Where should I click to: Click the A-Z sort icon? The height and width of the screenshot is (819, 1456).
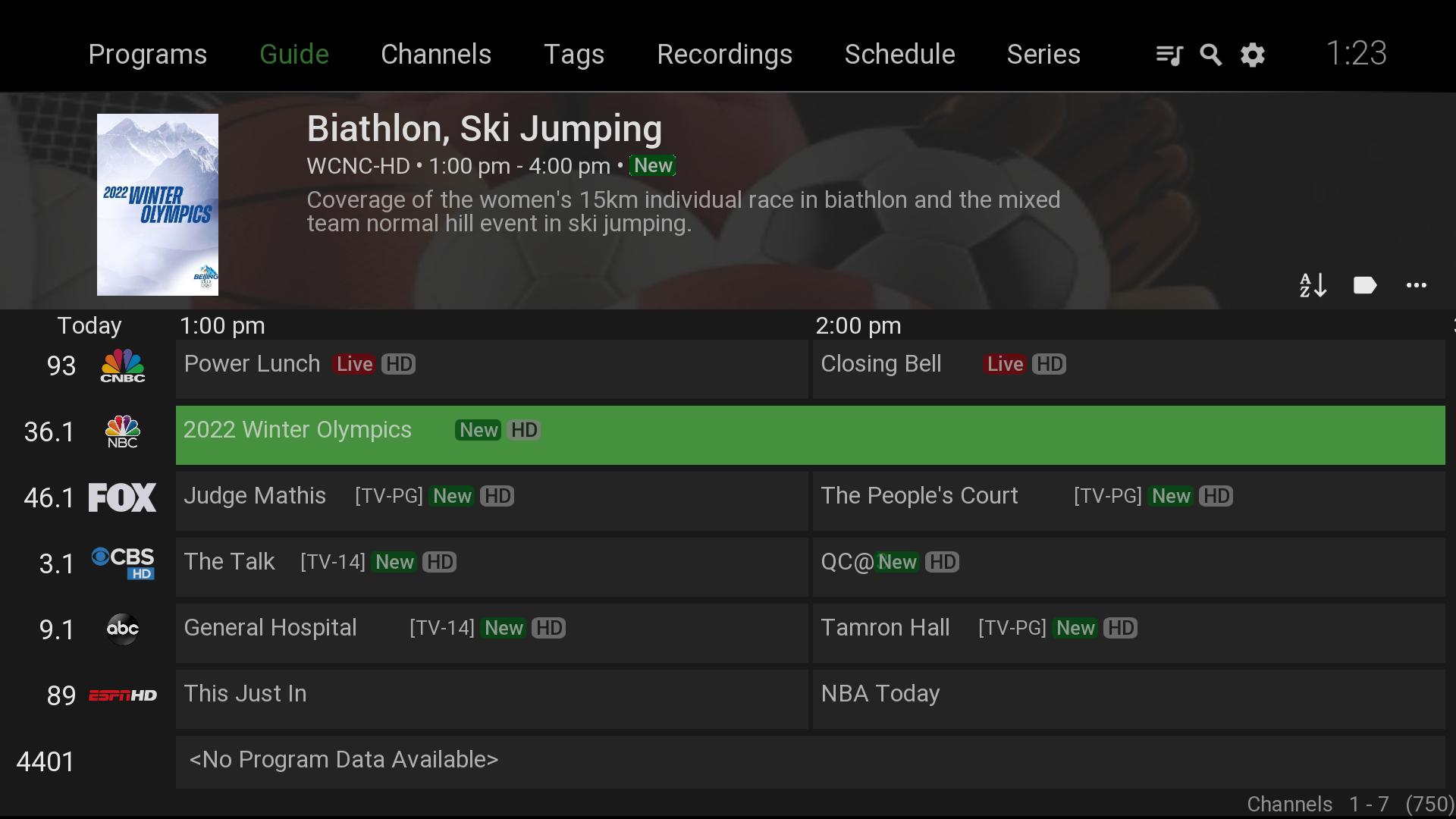[1313, 285]
